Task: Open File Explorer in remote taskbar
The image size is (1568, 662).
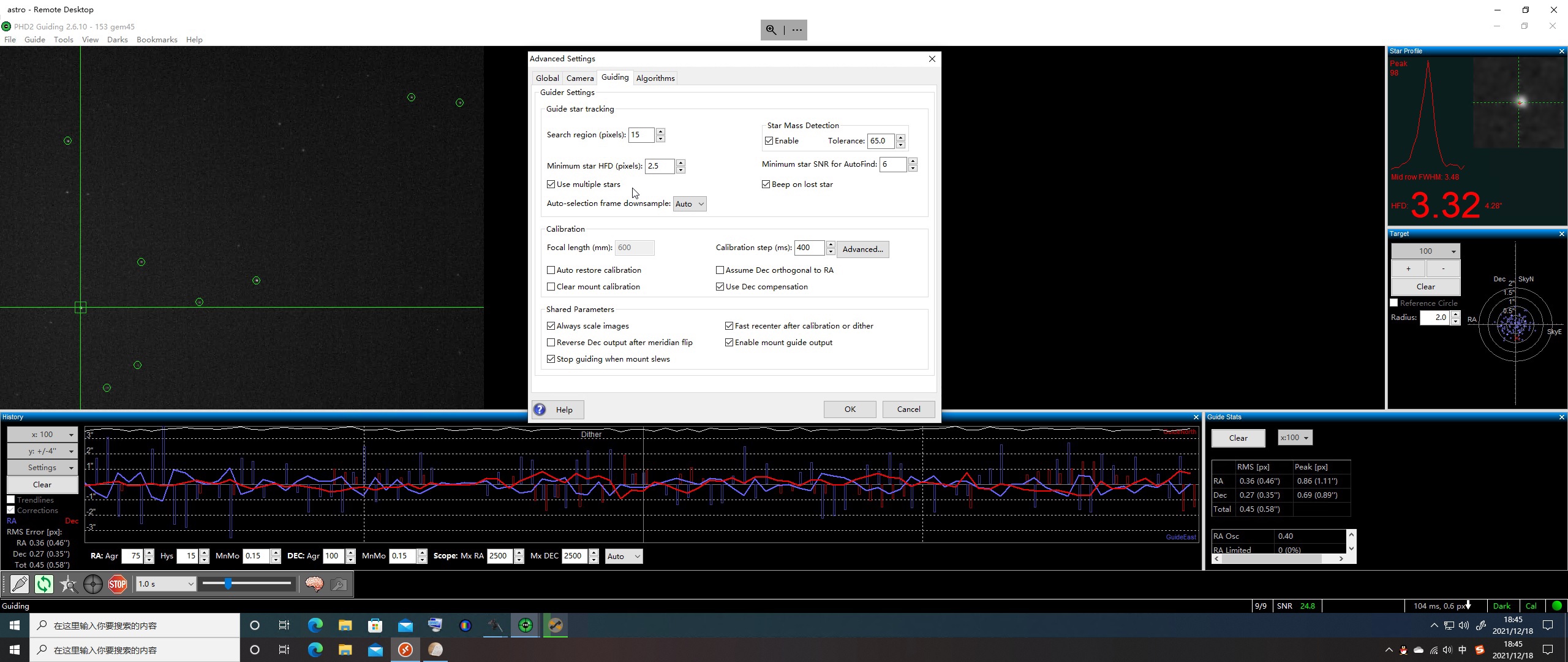Action: pyautogui.click(x=345, y=625)
